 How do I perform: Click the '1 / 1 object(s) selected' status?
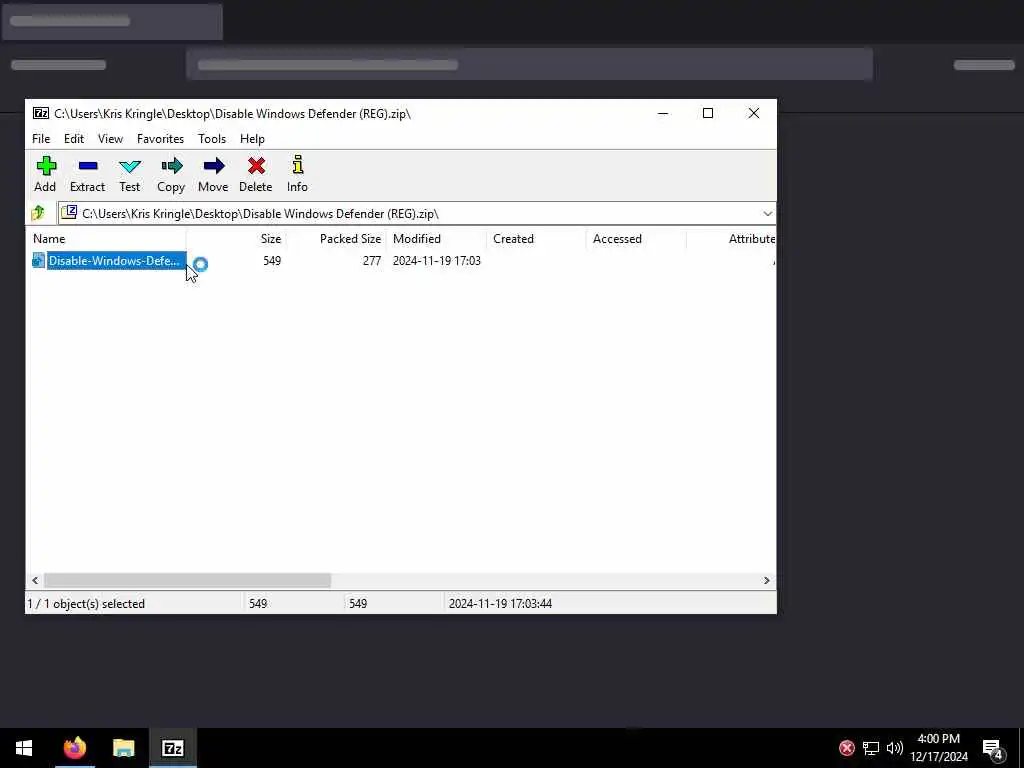point(86,603)
